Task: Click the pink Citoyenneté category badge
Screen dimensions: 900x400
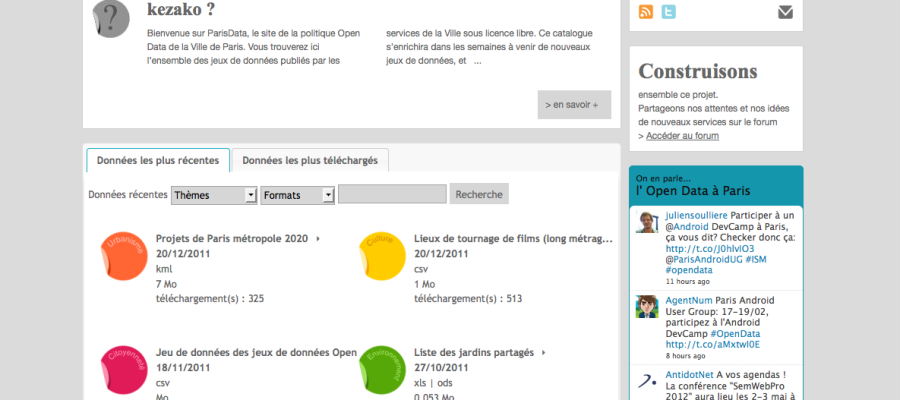Action: [x=124, y=368]
